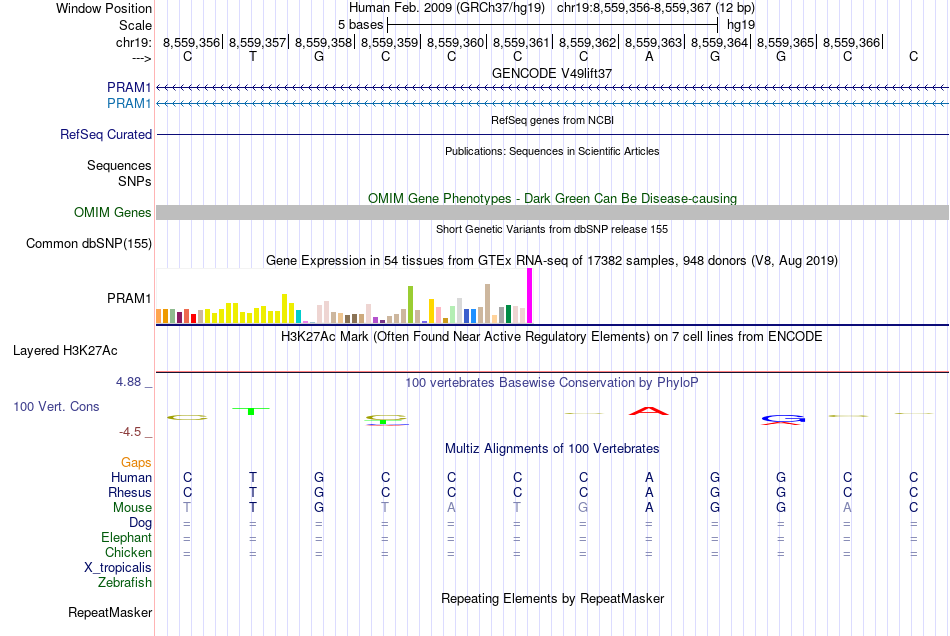Click 'Repeating Elements by RepeatMasker' title
The image size is (950, 636).
pos(553,598)
